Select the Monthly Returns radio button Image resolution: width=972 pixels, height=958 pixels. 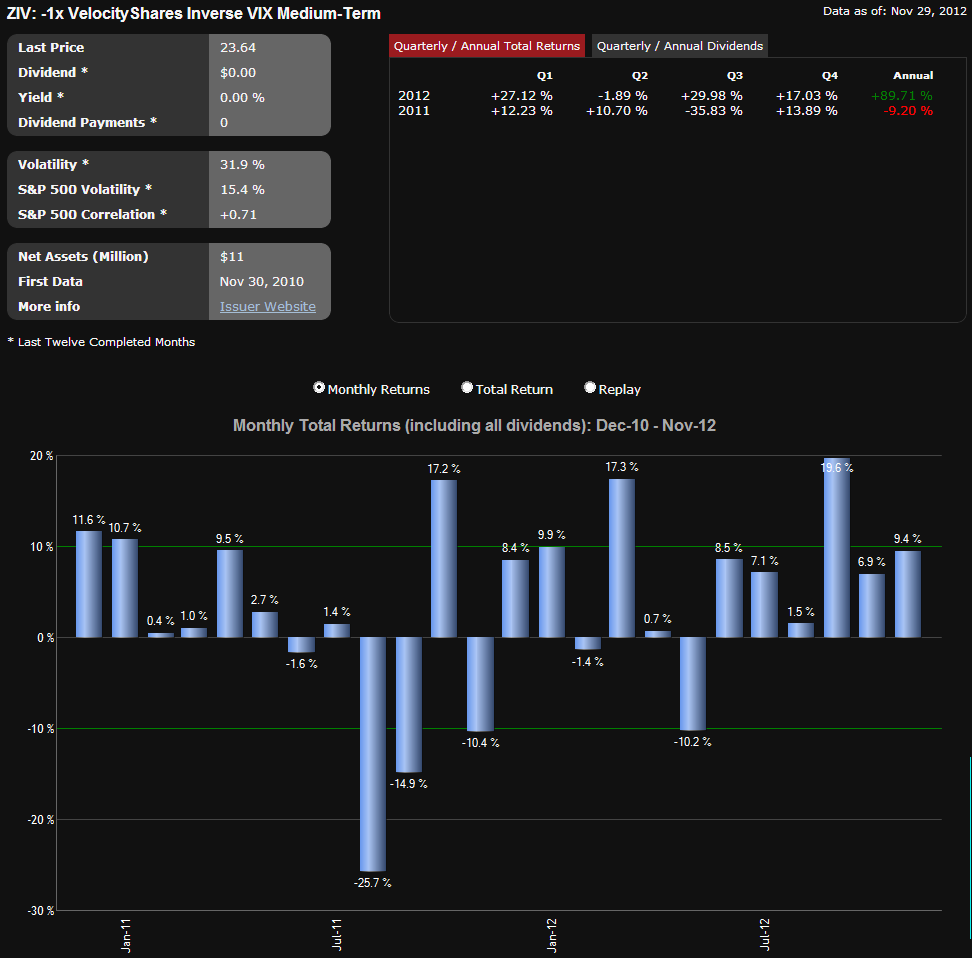(x=319, y=388)
